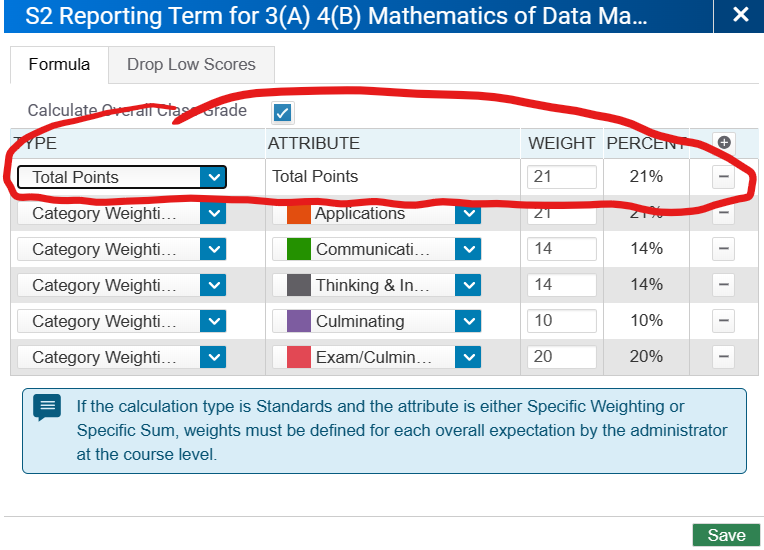764x550 pixels.
Task: Switch to the Drop Low Scores tab
Action: pyautogui.click(x=191, y=65)
